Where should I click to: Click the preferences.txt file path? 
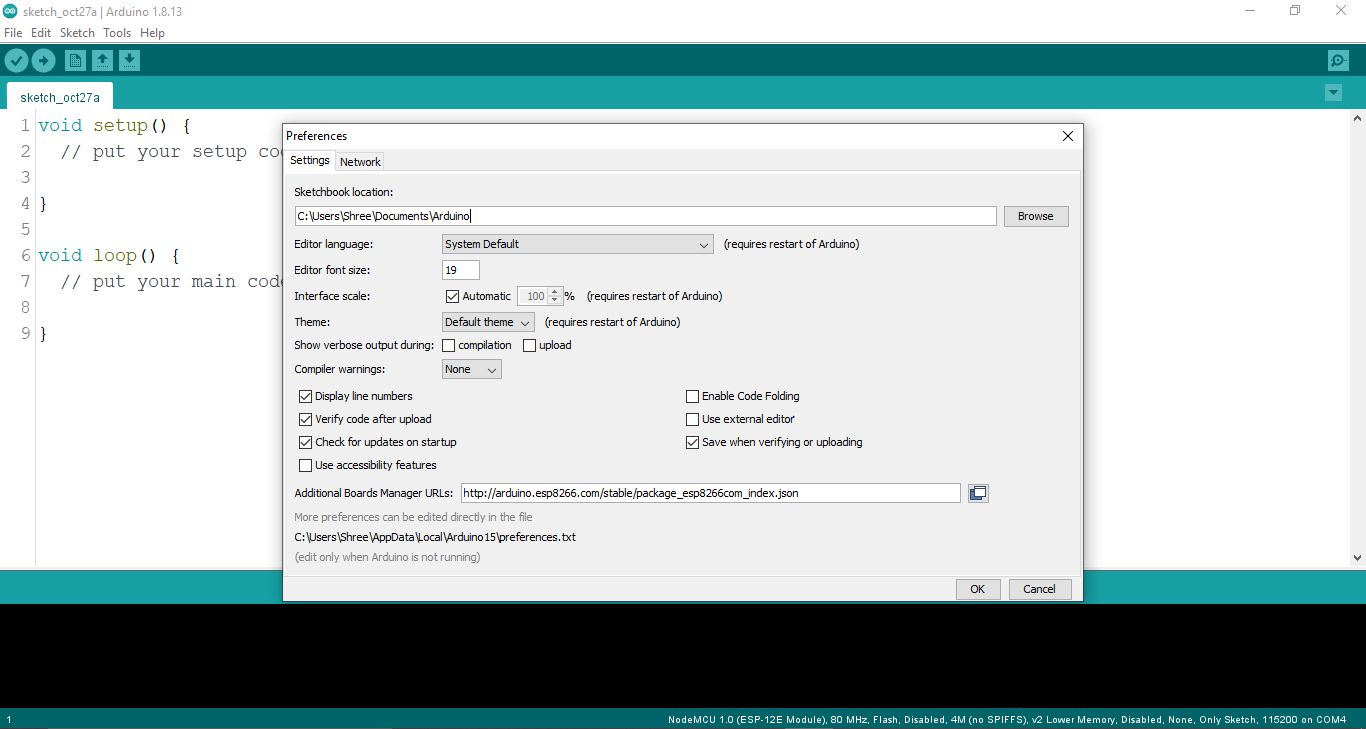pyautogui.click(x=435, y=537)
